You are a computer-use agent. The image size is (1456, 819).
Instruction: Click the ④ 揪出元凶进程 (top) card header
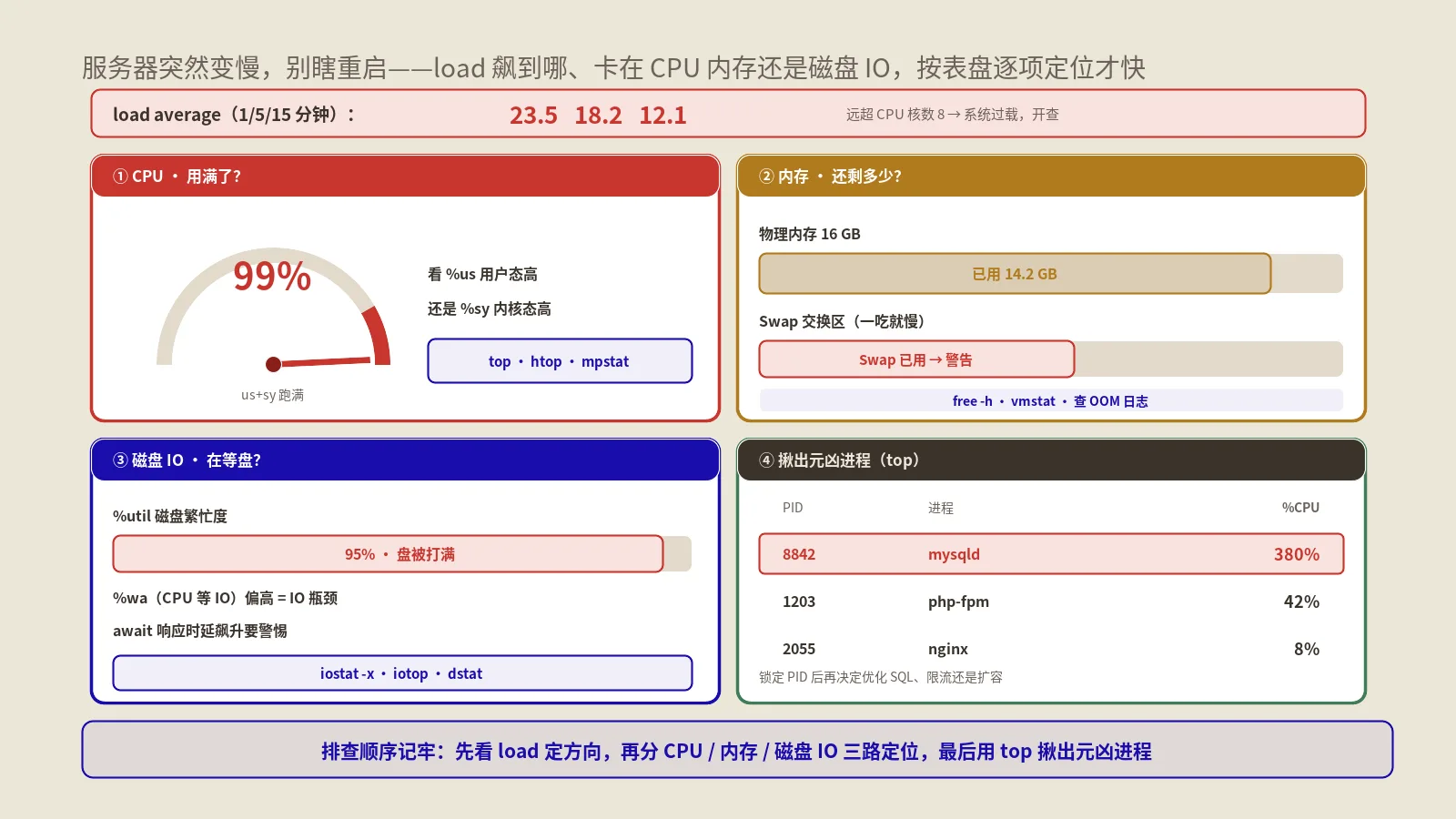pyautogui.click(x=1051, y=460)
